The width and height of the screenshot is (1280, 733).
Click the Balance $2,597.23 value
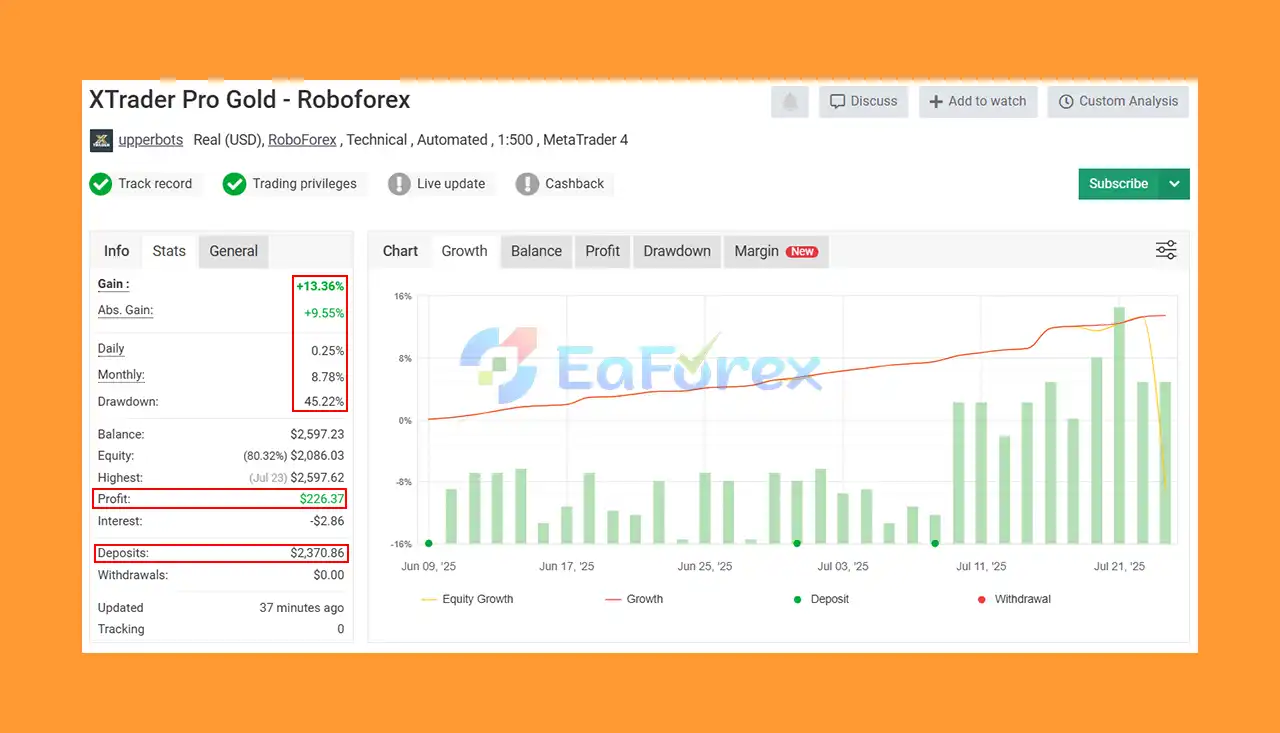[317, 435]
